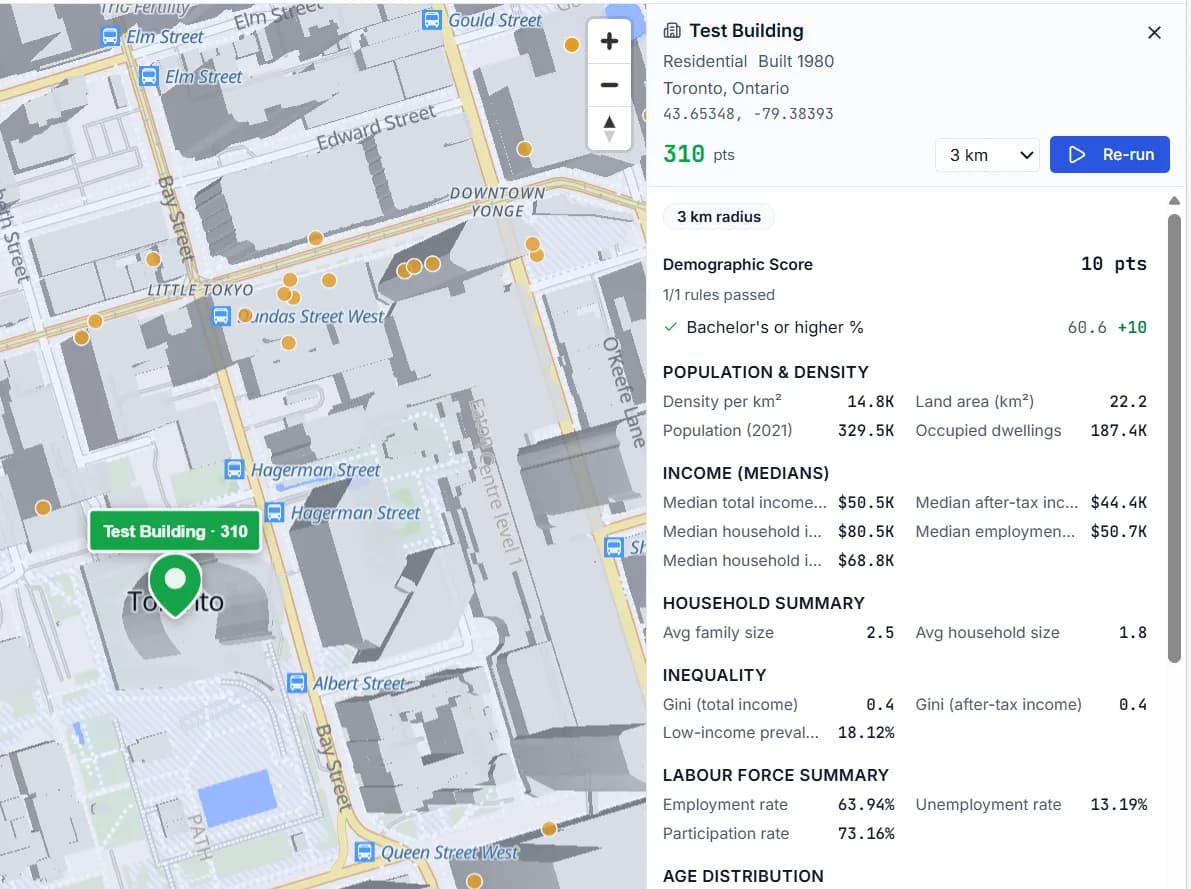1191x889 pixels.
Task: Toggle the map tilt control arrows
Action: click(610, 128)
